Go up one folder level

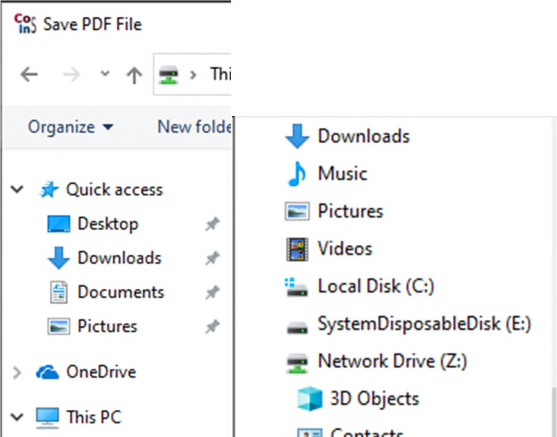coord(134,75)
